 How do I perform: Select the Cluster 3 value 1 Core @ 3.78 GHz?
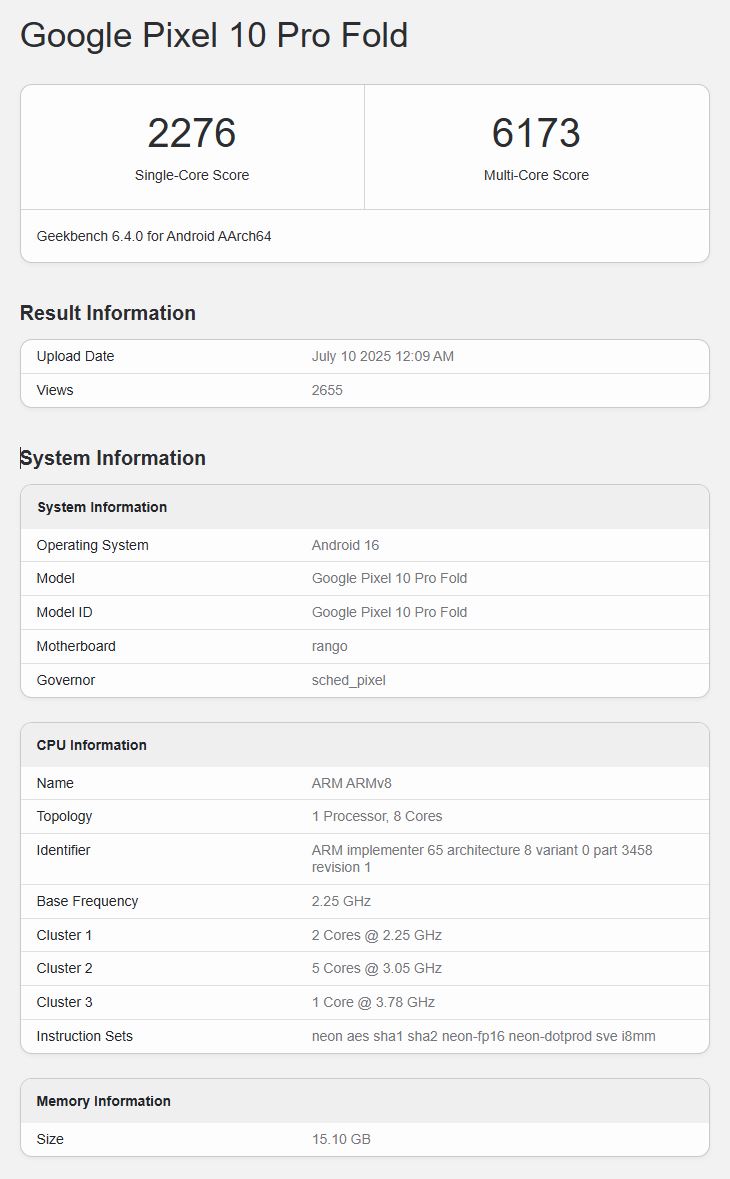coord(373,1003)
